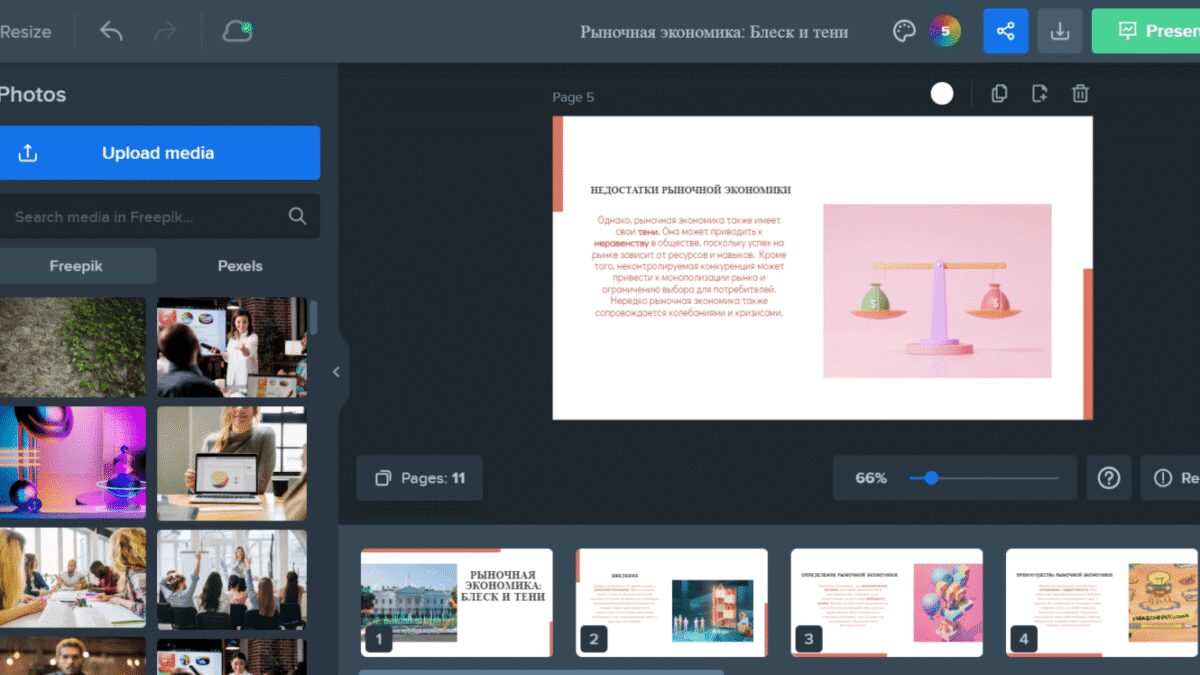The height and width of the screenshot is (675, 1200).
Task: Switch to the Pexels tab
Action: [x=240, y=266]
